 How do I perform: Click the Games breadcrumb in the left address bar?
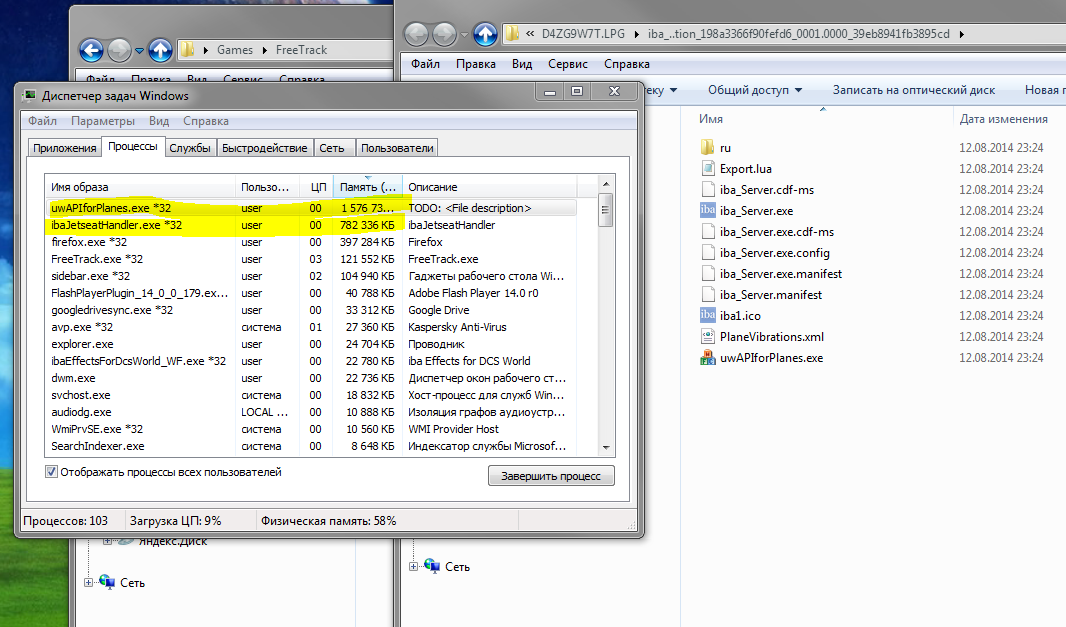pyautogui.click(x=235, y=50)
